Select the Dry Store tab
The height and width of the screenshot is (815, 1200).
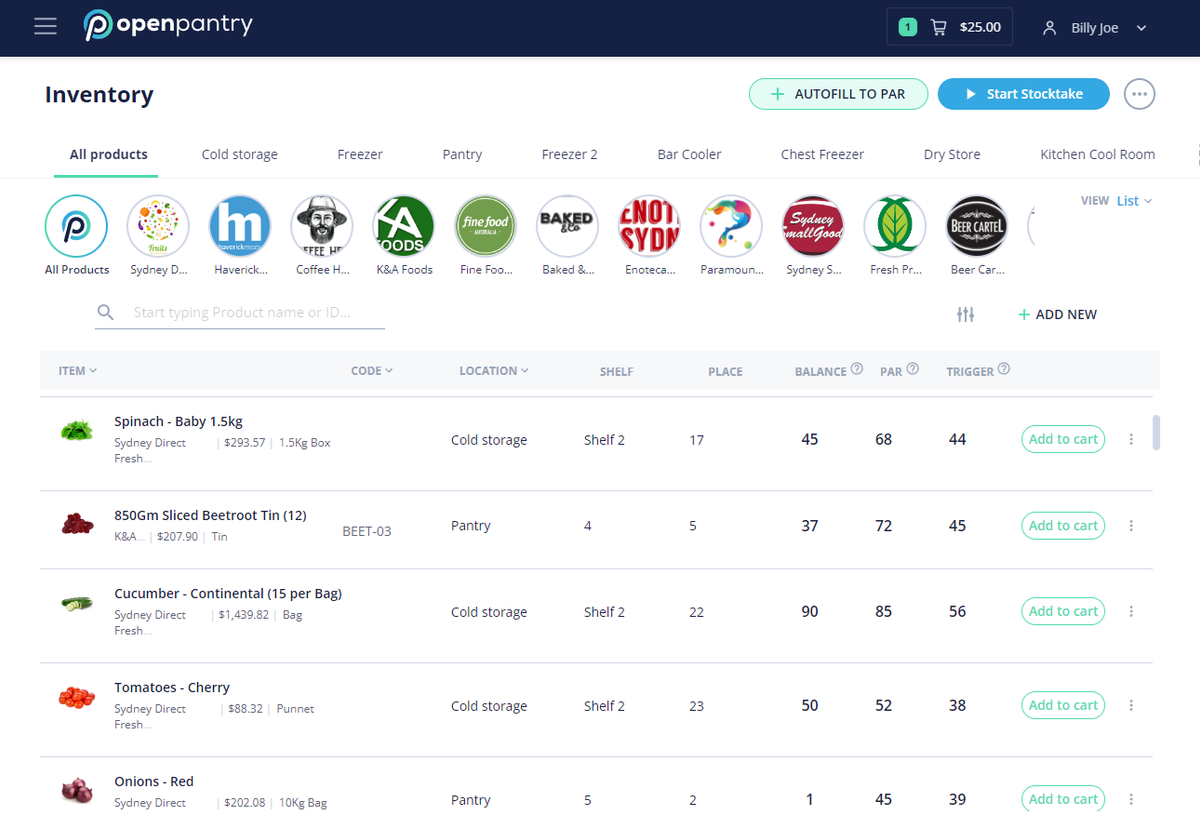point(952,154)
